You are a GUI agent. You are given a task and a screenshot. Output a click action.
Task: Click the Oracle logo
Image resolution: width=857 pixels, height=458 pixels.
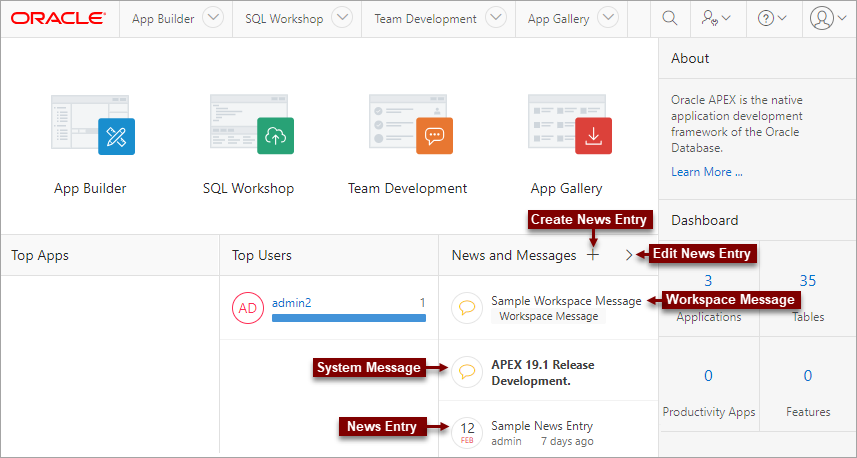coord(58,18)
